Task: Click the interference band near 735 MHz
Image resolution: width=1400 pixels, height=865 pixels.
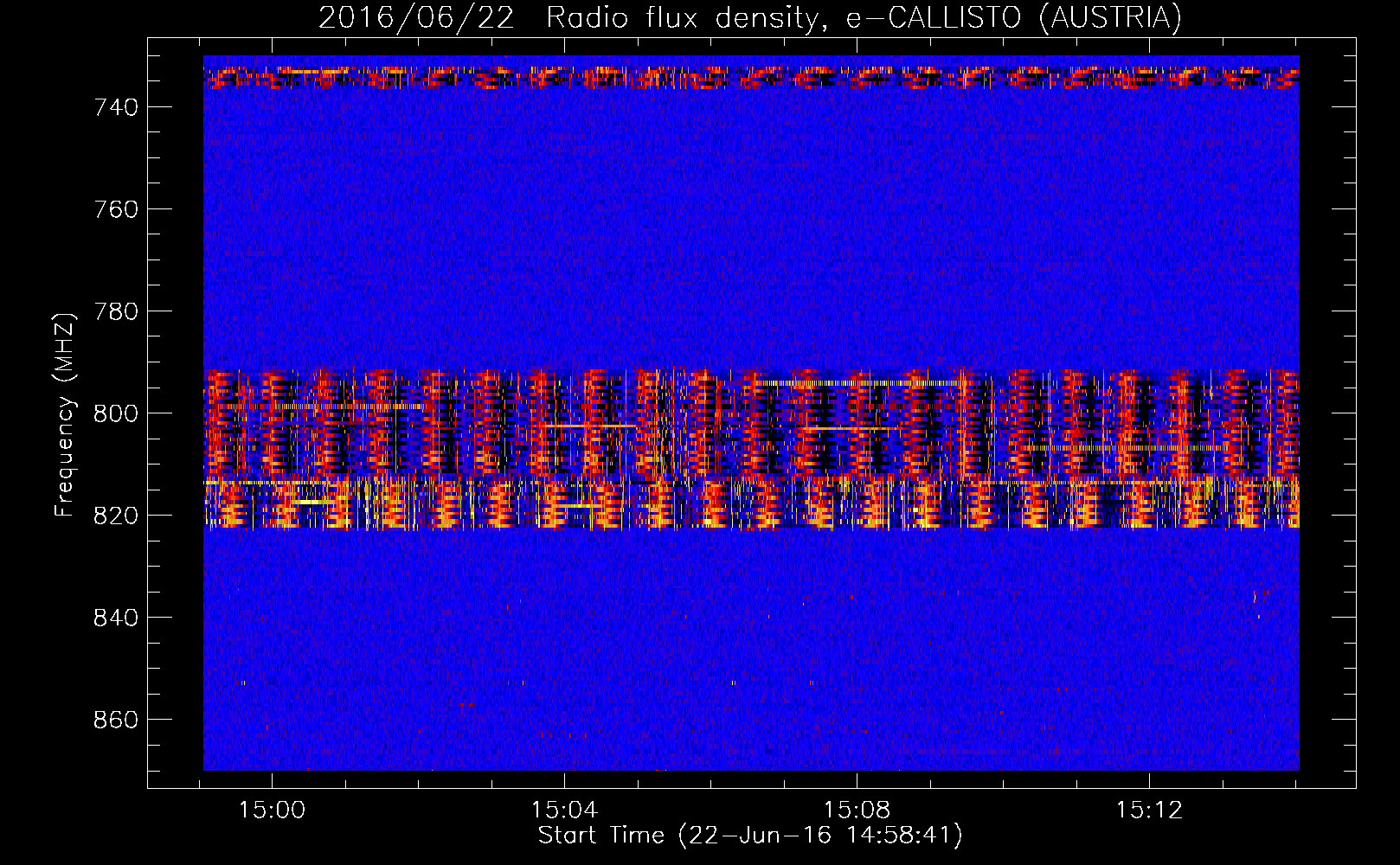Action: (751, 78)
